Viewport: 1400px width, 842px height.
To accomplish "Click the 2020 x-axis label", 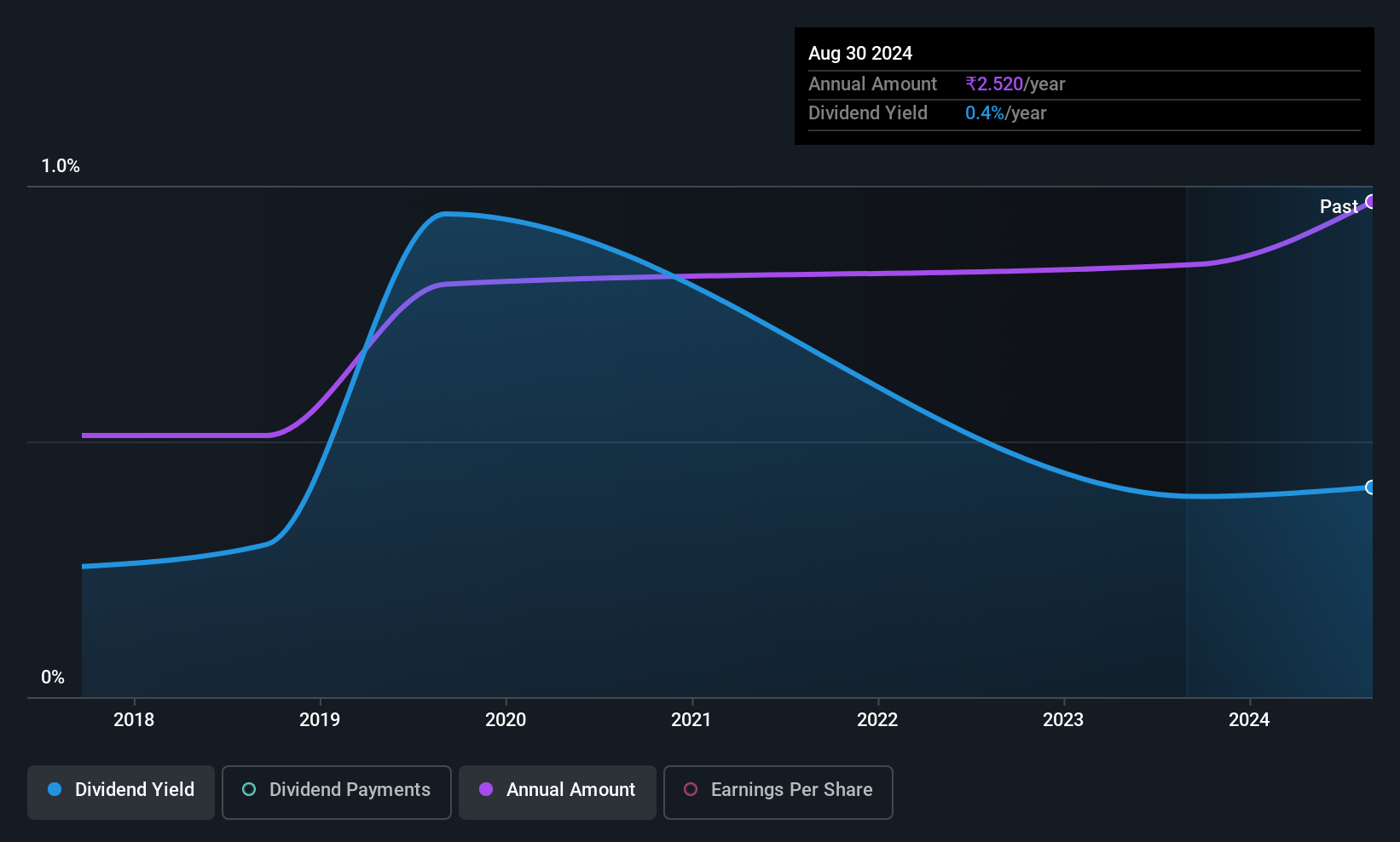I will pyautogui.click(x=506, y=719).
